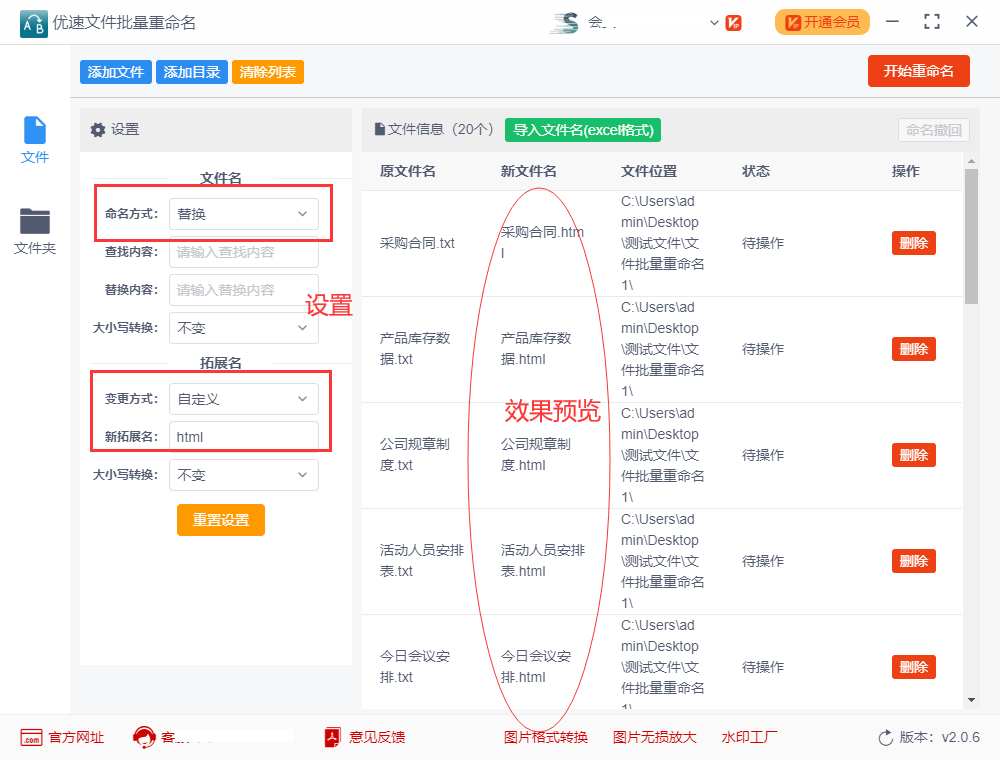Click 重置设置 button

pyautogui.click(x=221, y=520)
